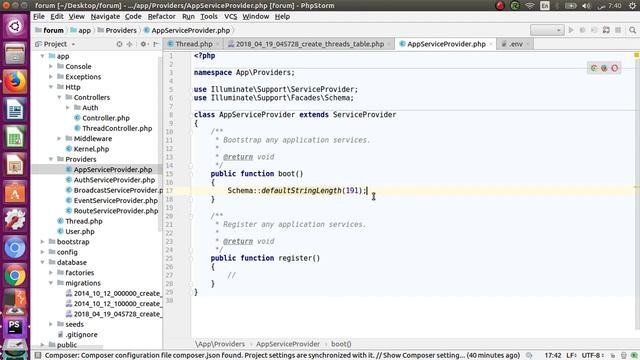Launch Firefox from the Ubuntu dock
Screen dimensions: 640x360
point(15,82)
